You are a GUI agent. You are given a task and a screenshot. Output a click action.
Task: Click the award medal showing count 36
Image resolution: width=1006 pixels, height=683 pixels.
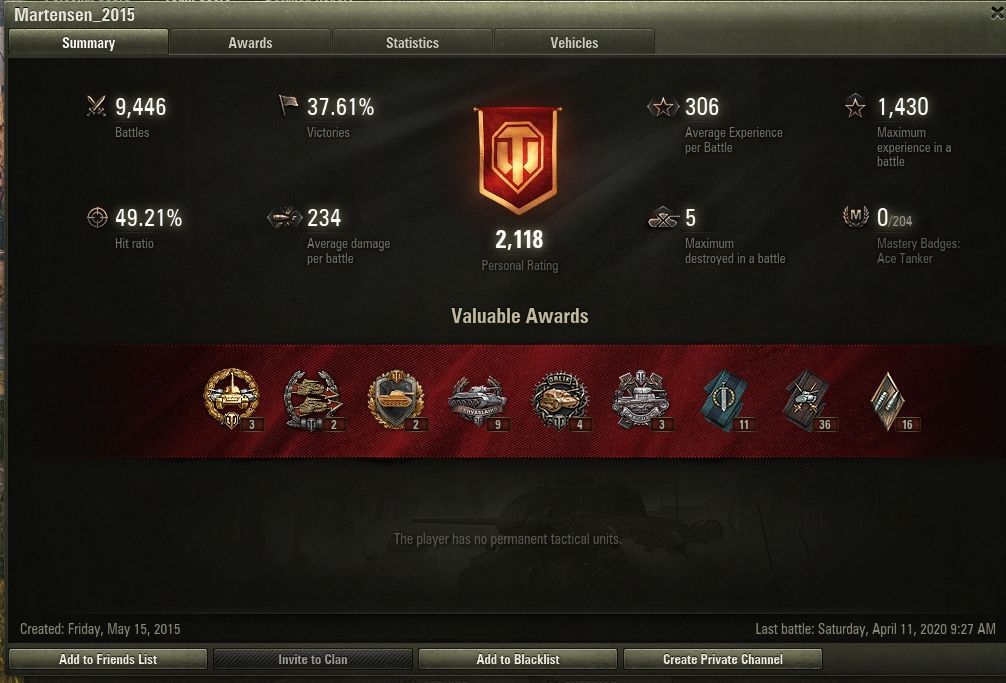(x=808, y=400)
